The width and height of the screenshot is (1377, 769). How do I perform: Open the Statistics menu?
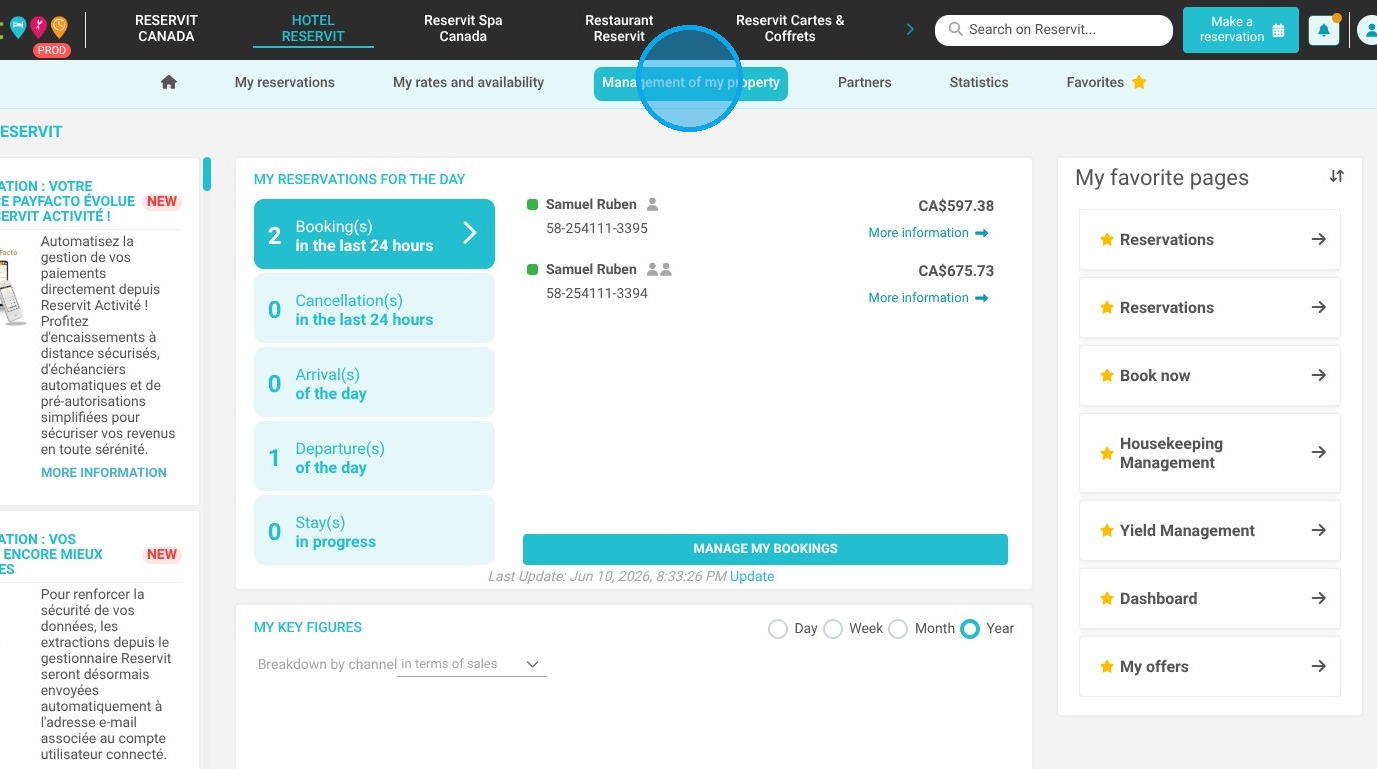[x=979, y=82]
